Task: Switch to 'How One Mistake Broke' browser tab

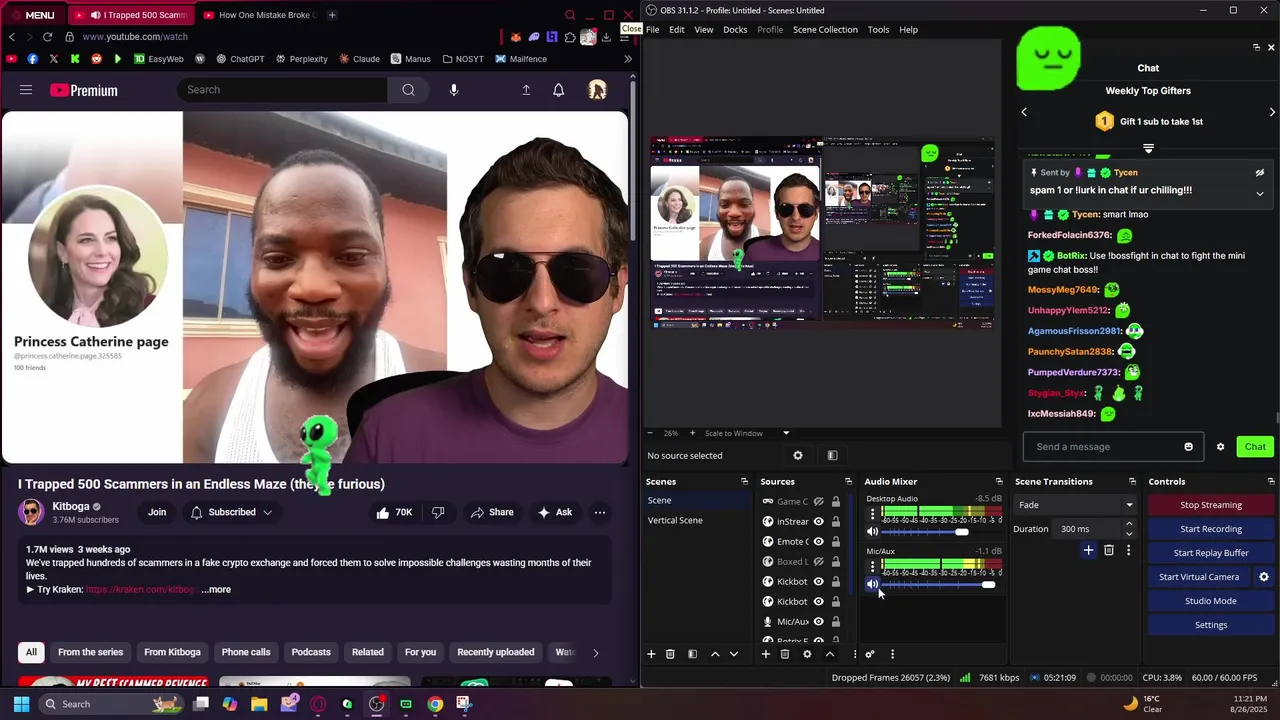Action: [258, 15]
